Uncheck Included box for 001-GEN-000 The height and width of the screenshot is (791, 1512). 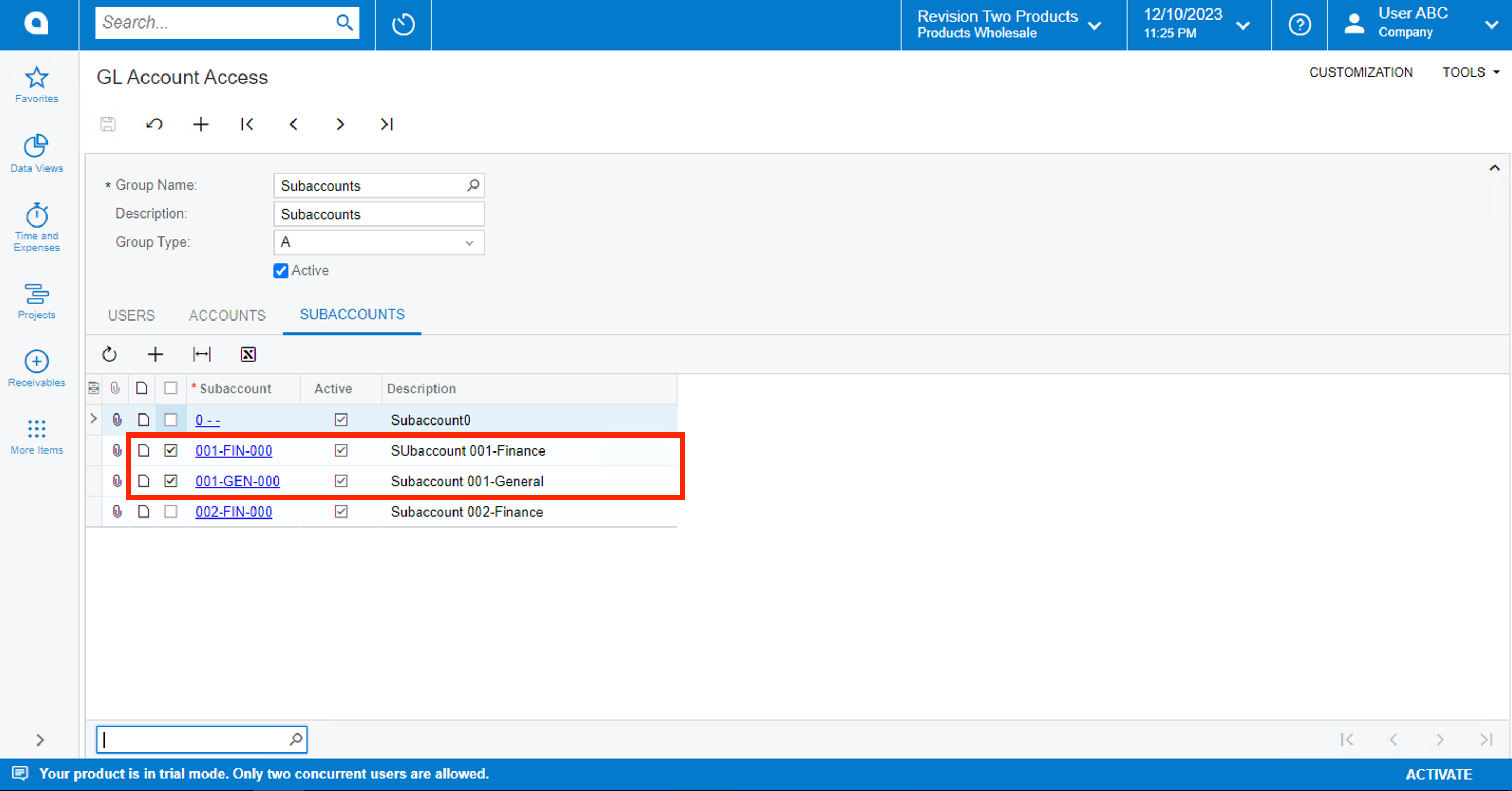coord(171,481)
